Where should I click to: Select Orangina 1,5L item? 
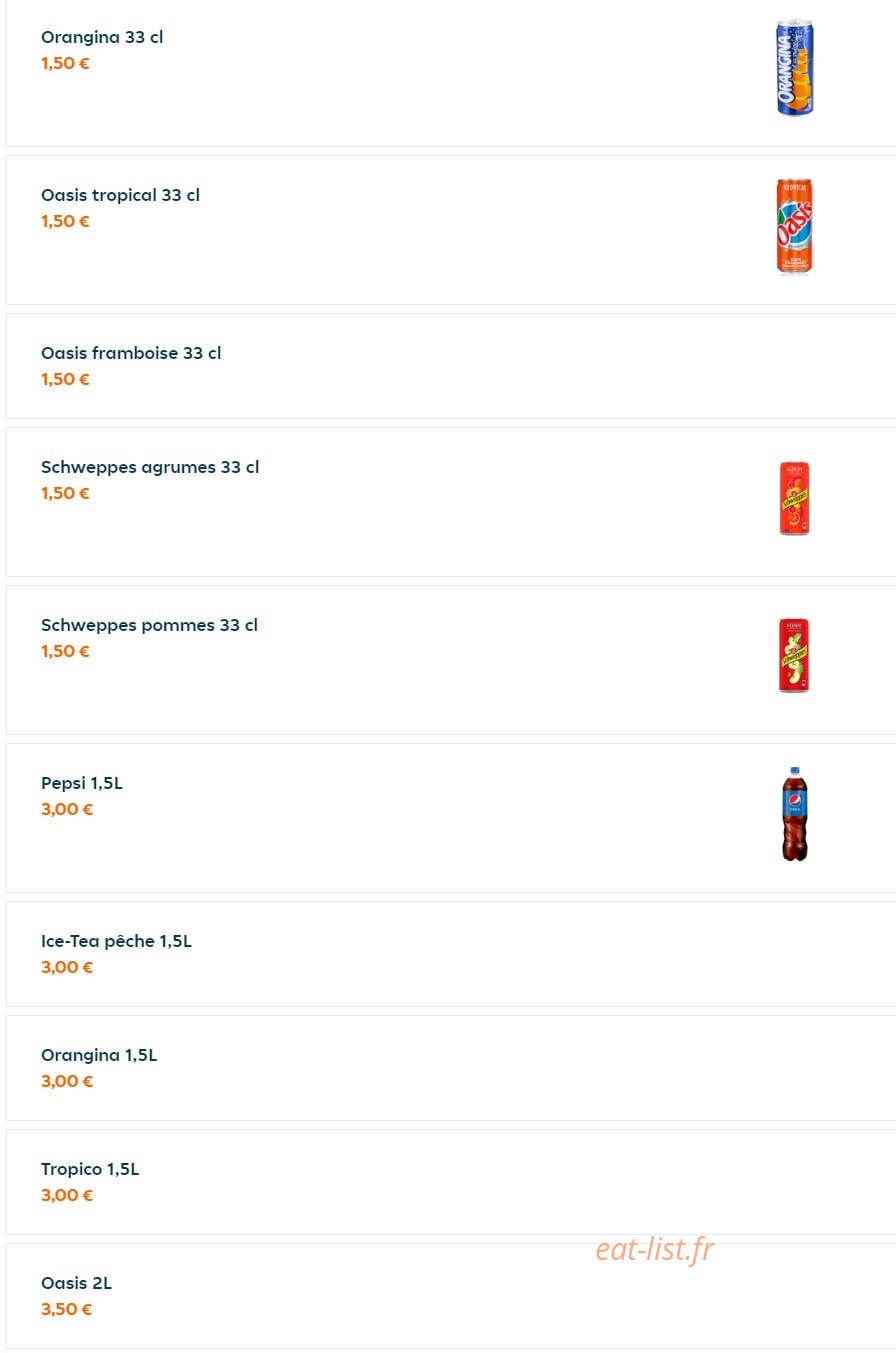(x=99, y=1055)
